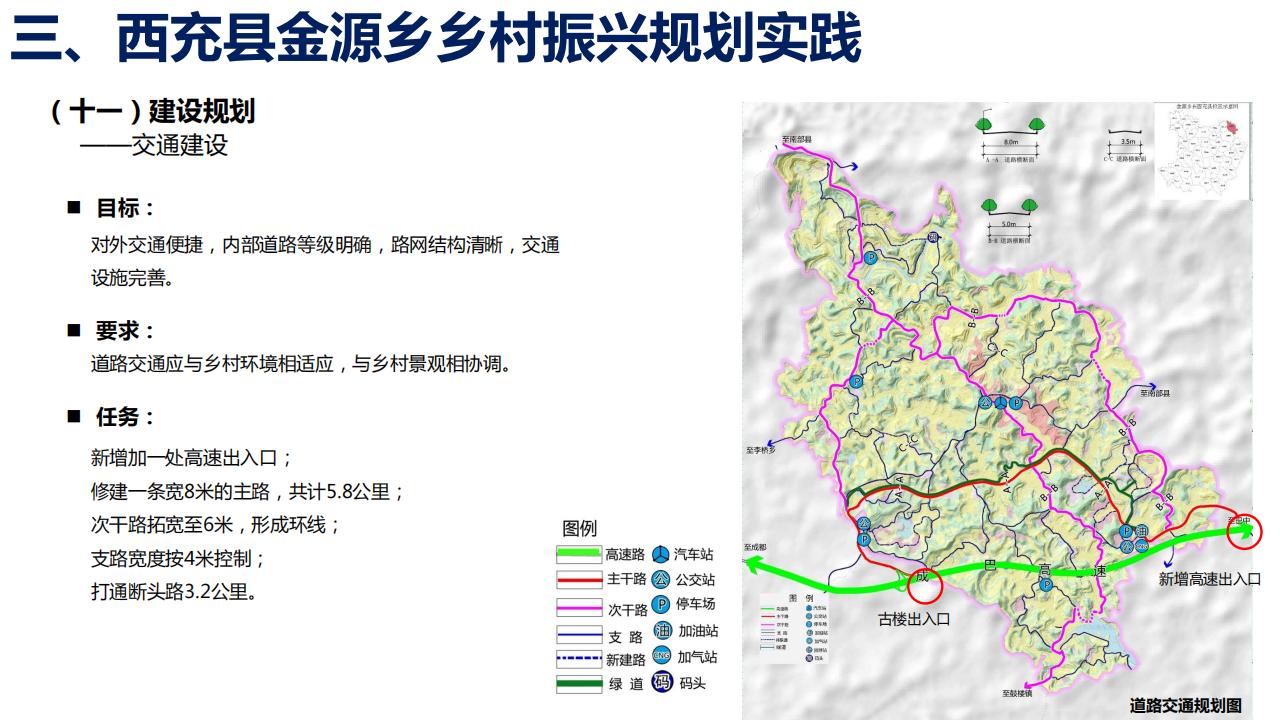This screenshot has width=1280, height=720.
Task: Click the red 主干路 line swatch in the legend
Action: (x=579, y=580)
